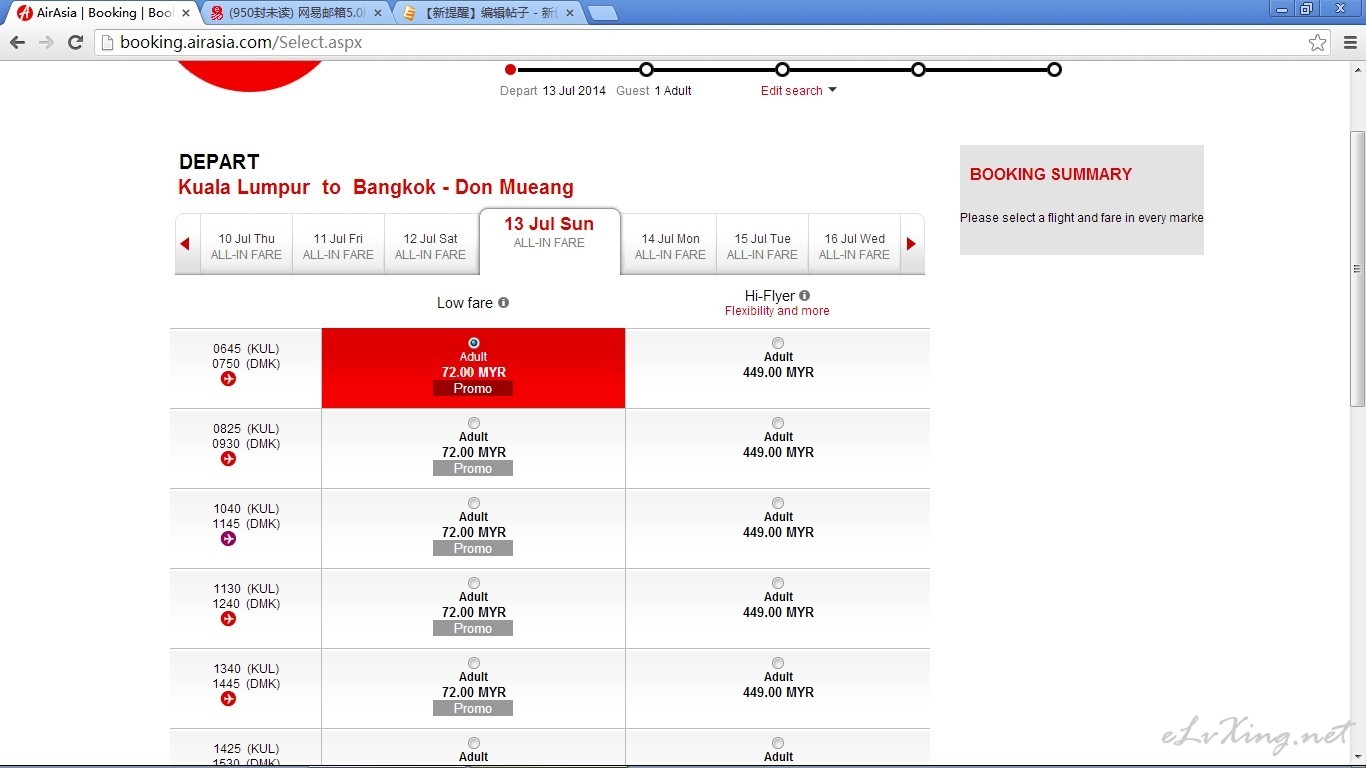This screenshot has width=1366, height=768.
Task: Click the Promo label on the 1130 flight
Action: coord(473,628)
